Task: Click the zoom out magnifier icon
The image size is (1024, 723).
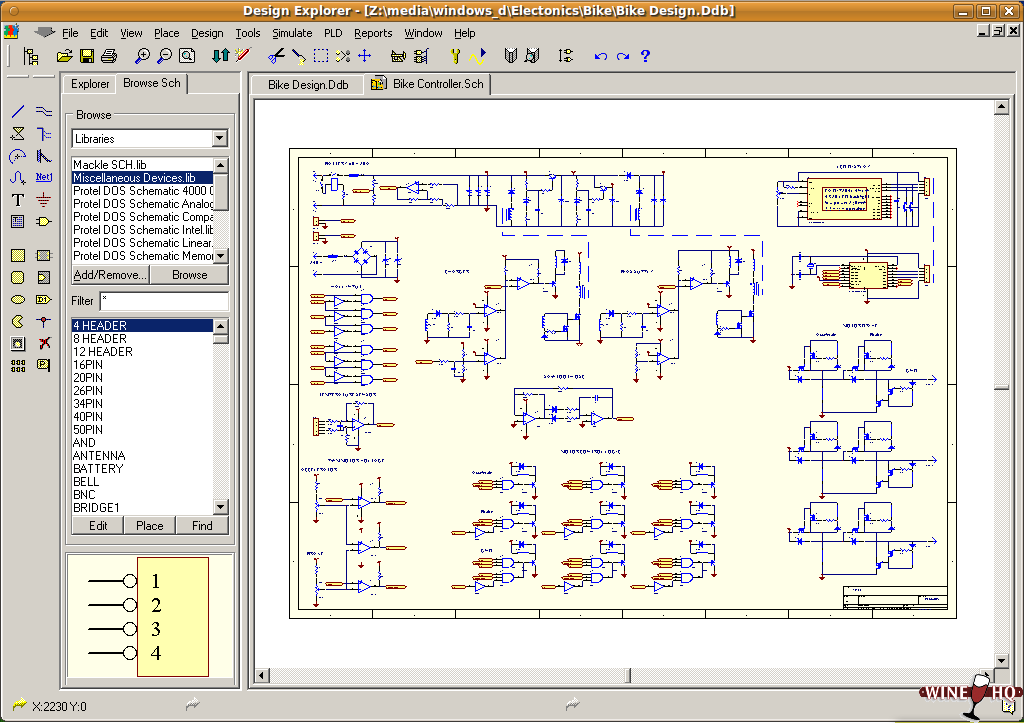Action: [x=165, y=56]
